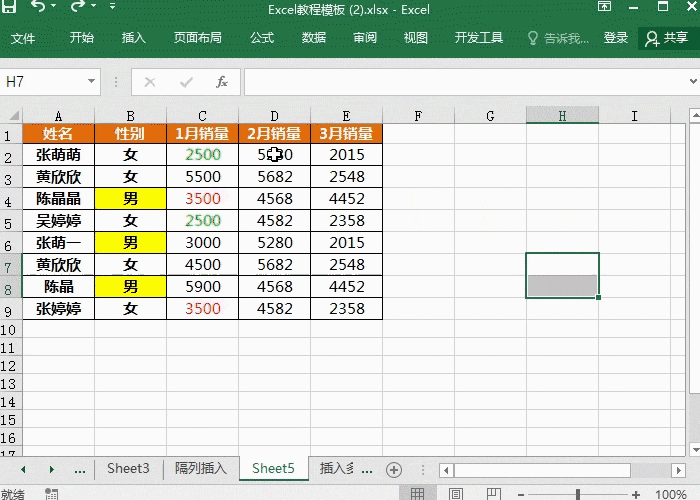
Task: Open the 文件 menu tab
Action: pyautogui.click(x=23, y=38)
